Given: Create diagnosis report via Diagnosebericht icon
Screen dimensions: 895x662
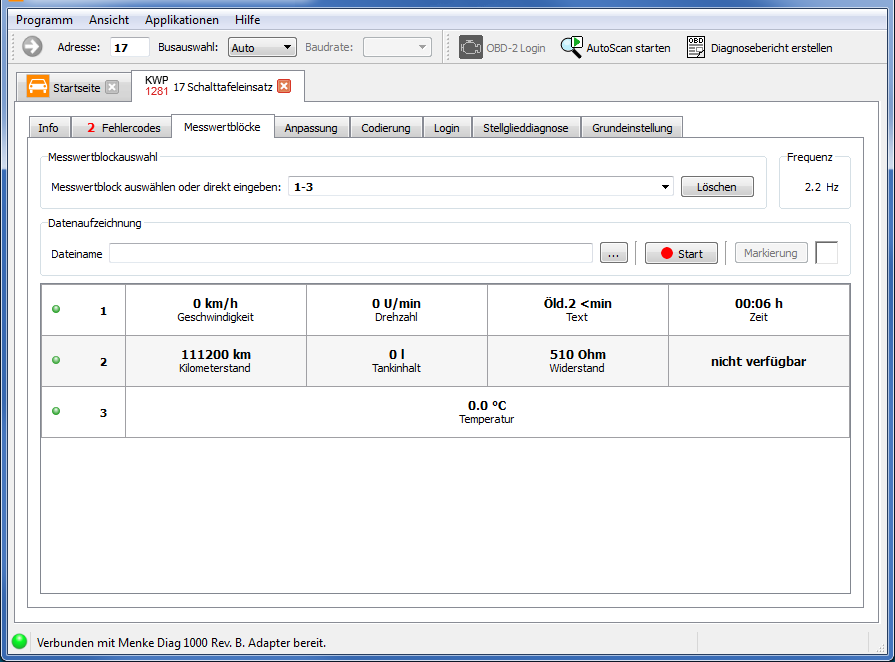Looking at the screenshot, I should 696,47.
